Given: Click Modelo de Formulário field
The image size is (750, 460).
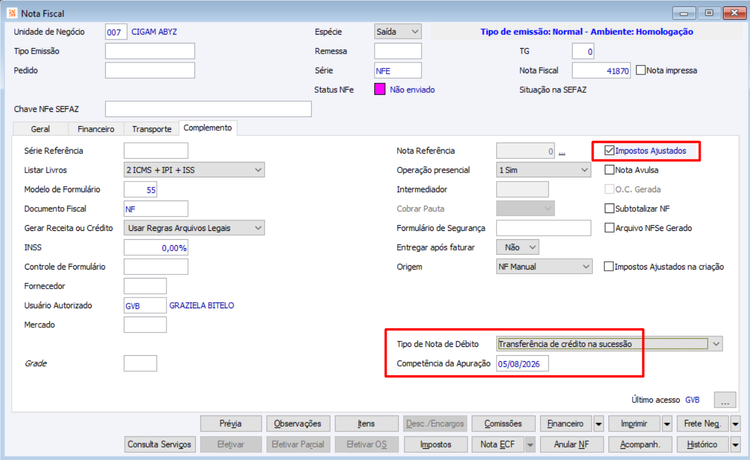Looking at the screenshot, I should [140, 189].
